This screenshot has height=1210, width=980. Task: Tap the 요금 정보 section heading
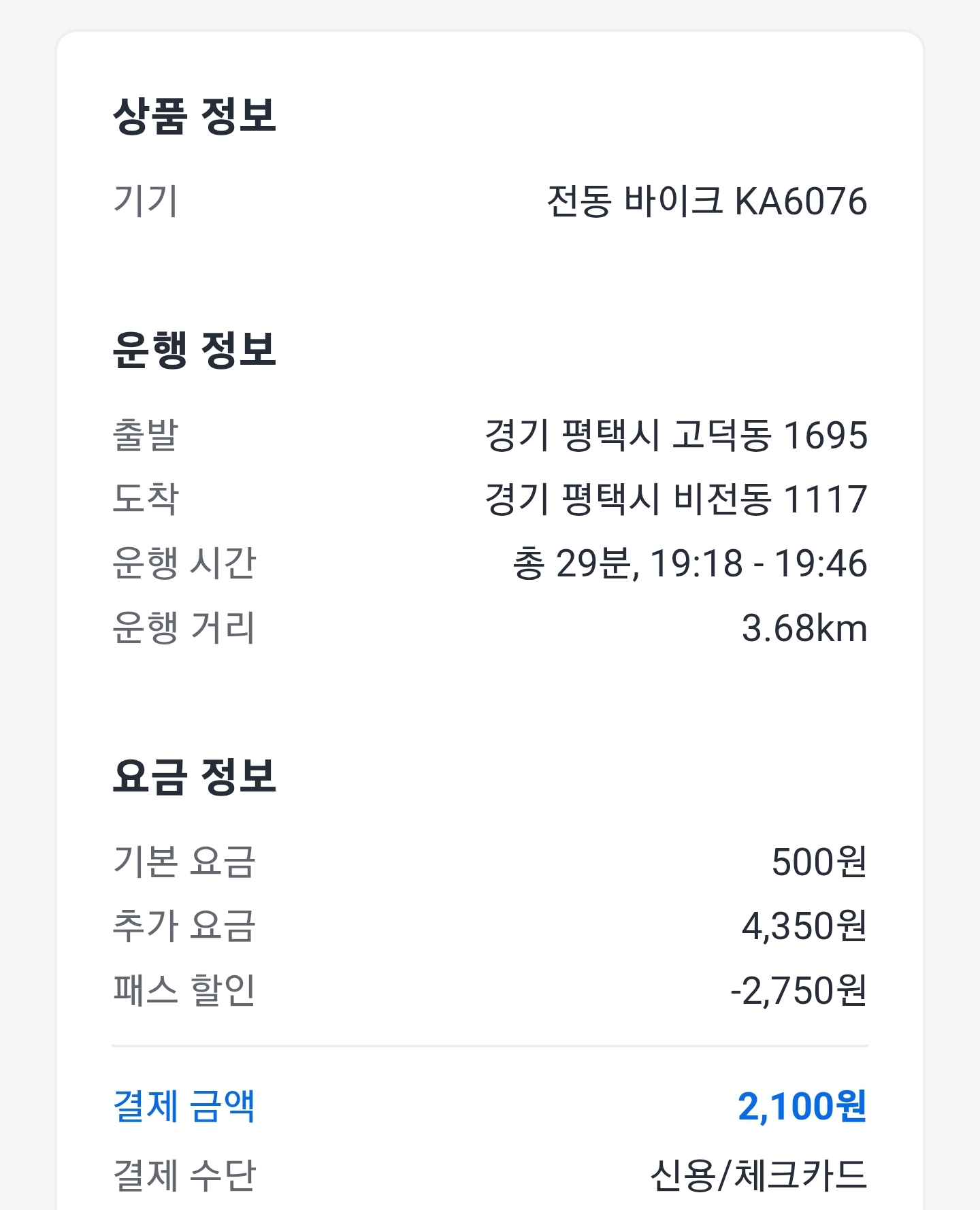point(194,776)
